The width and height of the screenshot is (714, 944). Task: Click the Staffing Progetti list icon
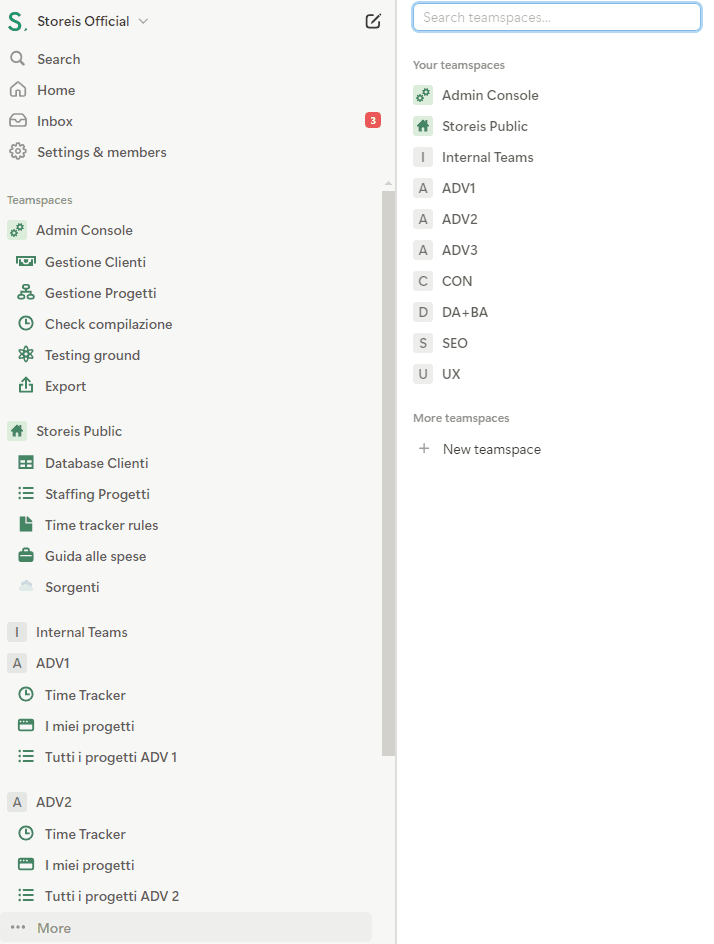[26, 494]
